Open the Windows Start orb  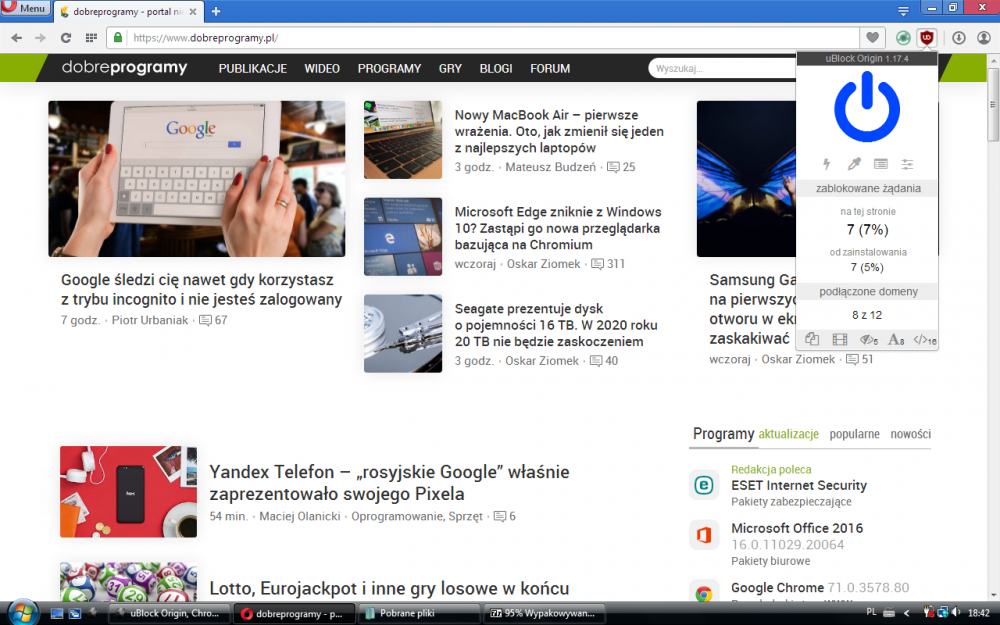(23, 613)
